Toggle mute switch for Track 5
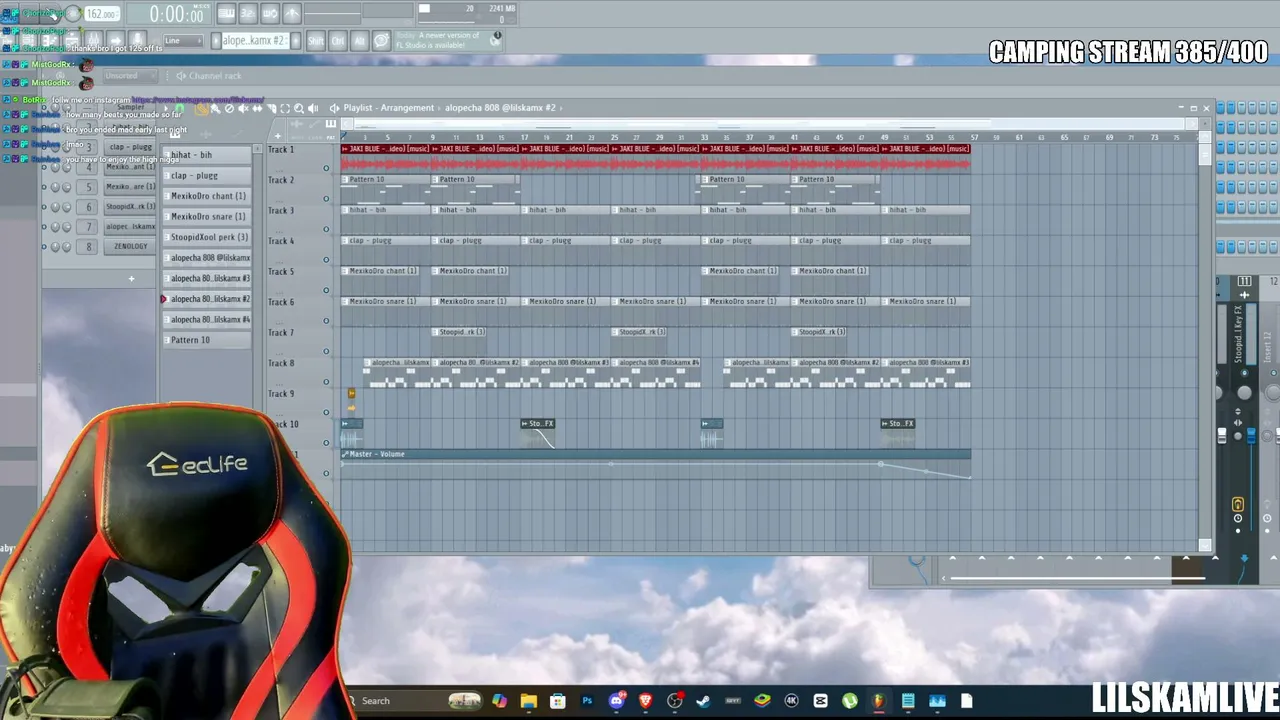This screenshot has width=1280, height=720. click(326, 290)
